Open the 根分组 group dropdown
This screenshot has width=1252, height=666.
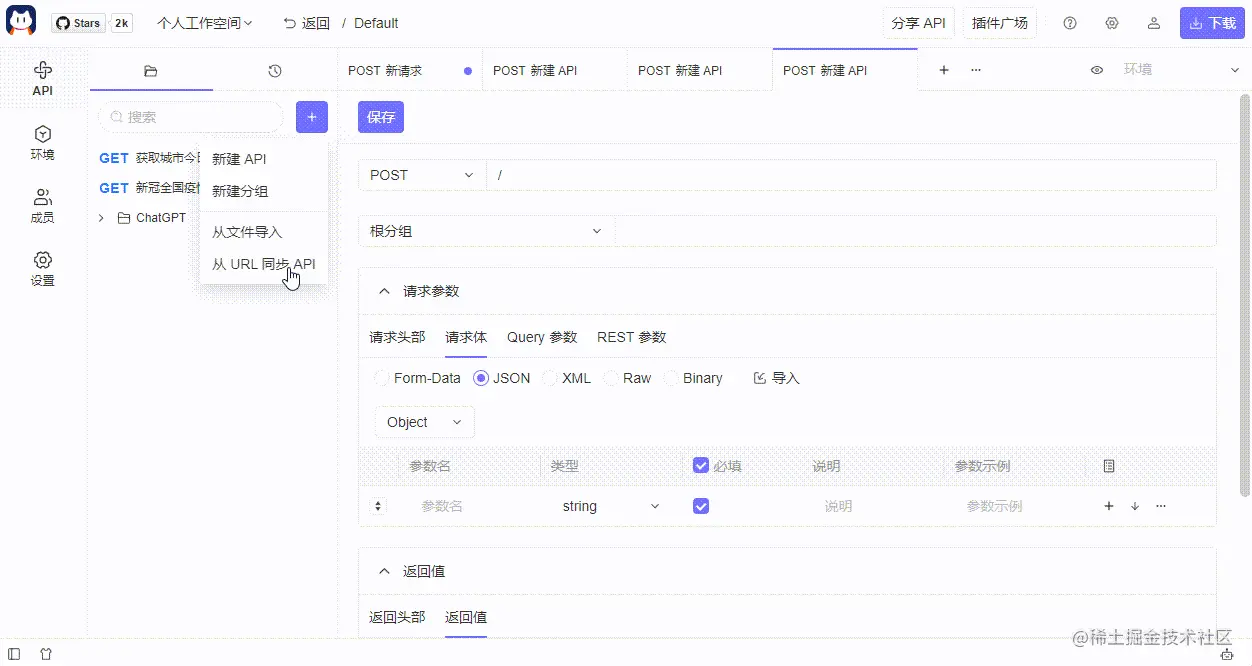[x=486, y=231]
